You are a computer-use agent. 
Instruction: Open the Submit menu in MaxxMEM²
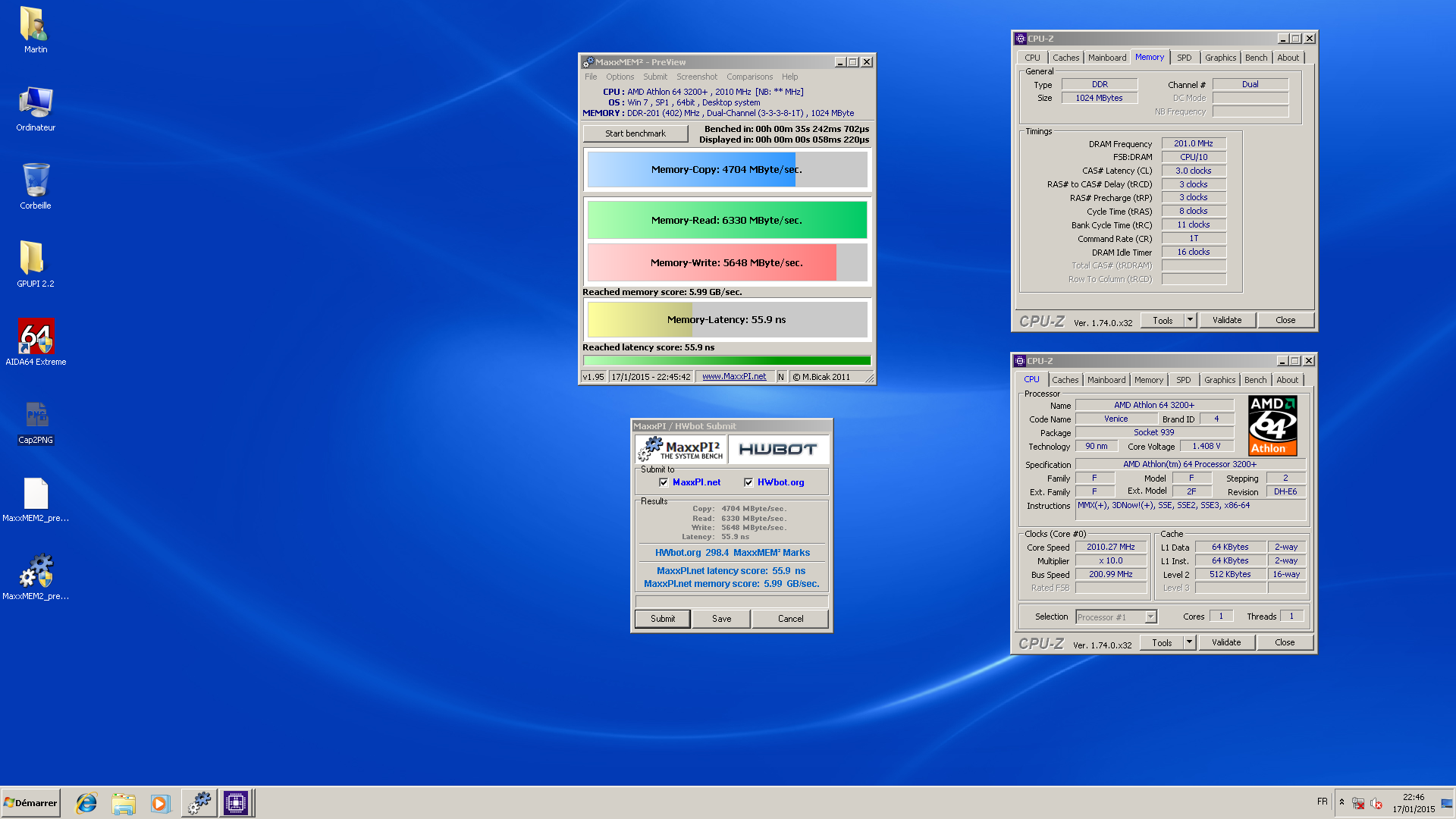[x=655, y=77]
